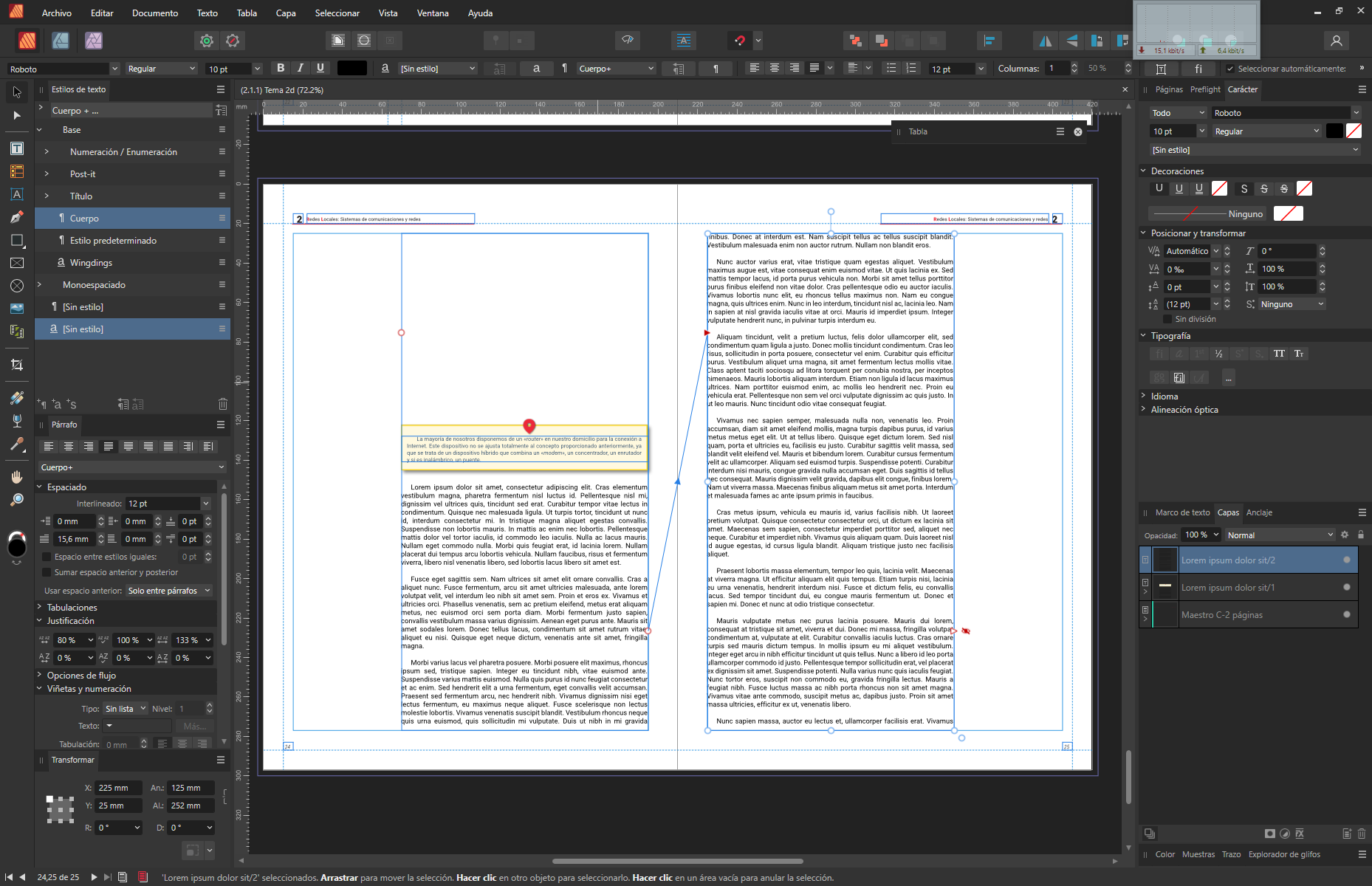1372x886 pixels.
Task: Hide layer Lorem ipsum dolor sit/1
Action: click(x=1347, y=587)
